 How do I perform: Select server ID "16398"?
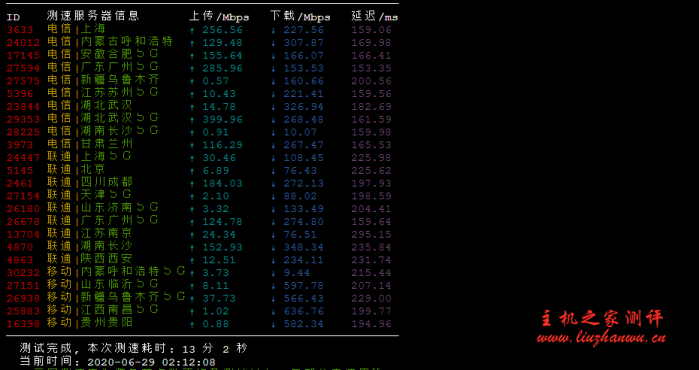(x=23, y=324)
